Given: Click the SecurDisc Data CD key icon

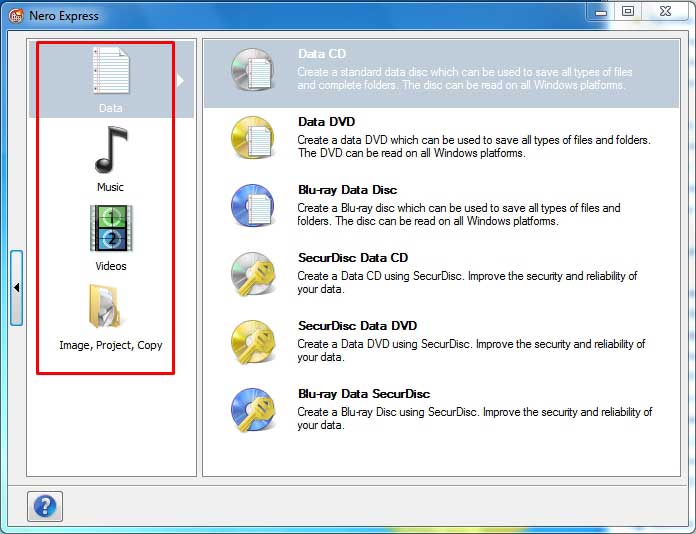Looking at the screenshot, I should tap(253, 274).
